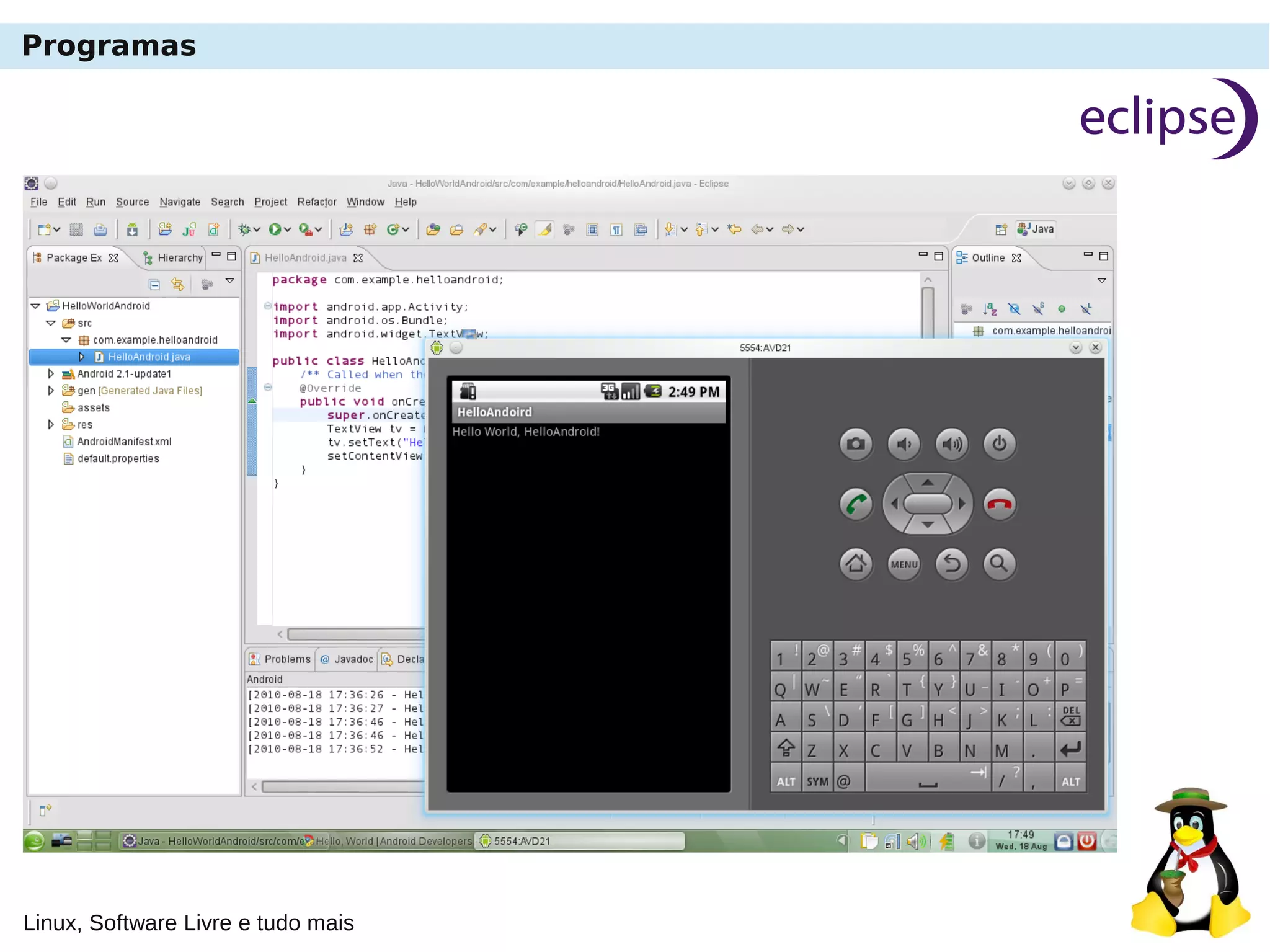Click the emulator camera button
The image size is (1270, 952).
click(856, 444)
